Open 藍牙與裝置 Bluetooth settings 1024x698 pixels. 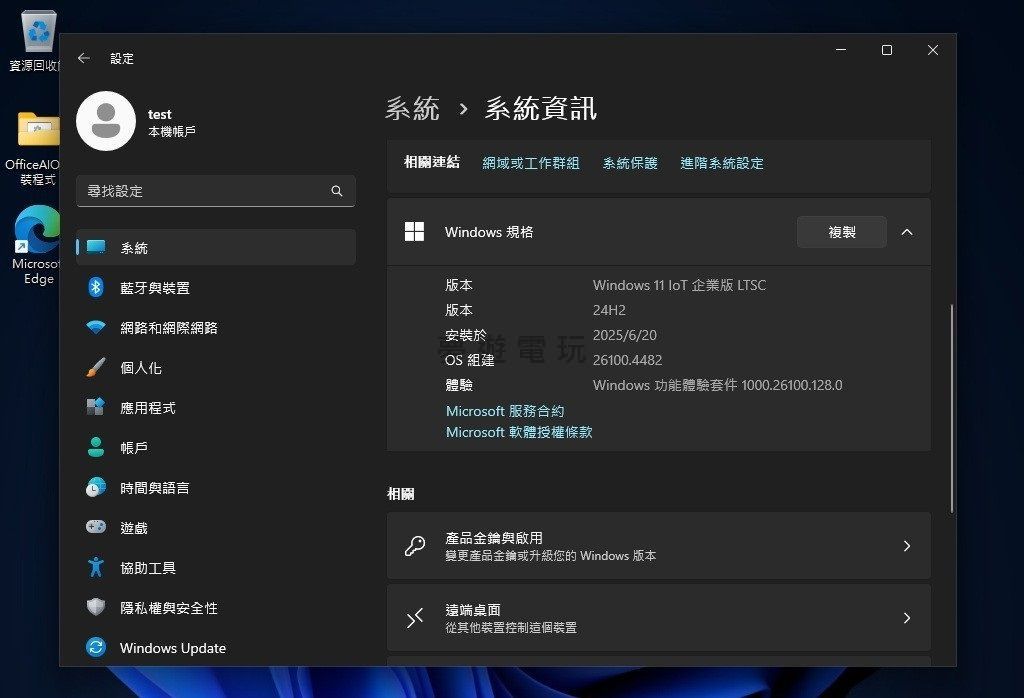pyautogui.click(x=154, y=288)
